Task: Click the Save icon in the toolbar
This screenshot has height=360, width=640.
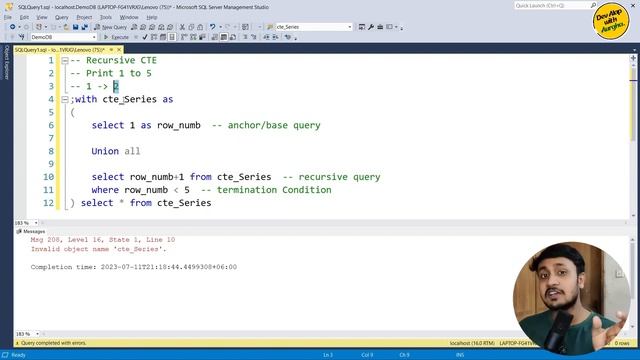Action: pos(76,27)
